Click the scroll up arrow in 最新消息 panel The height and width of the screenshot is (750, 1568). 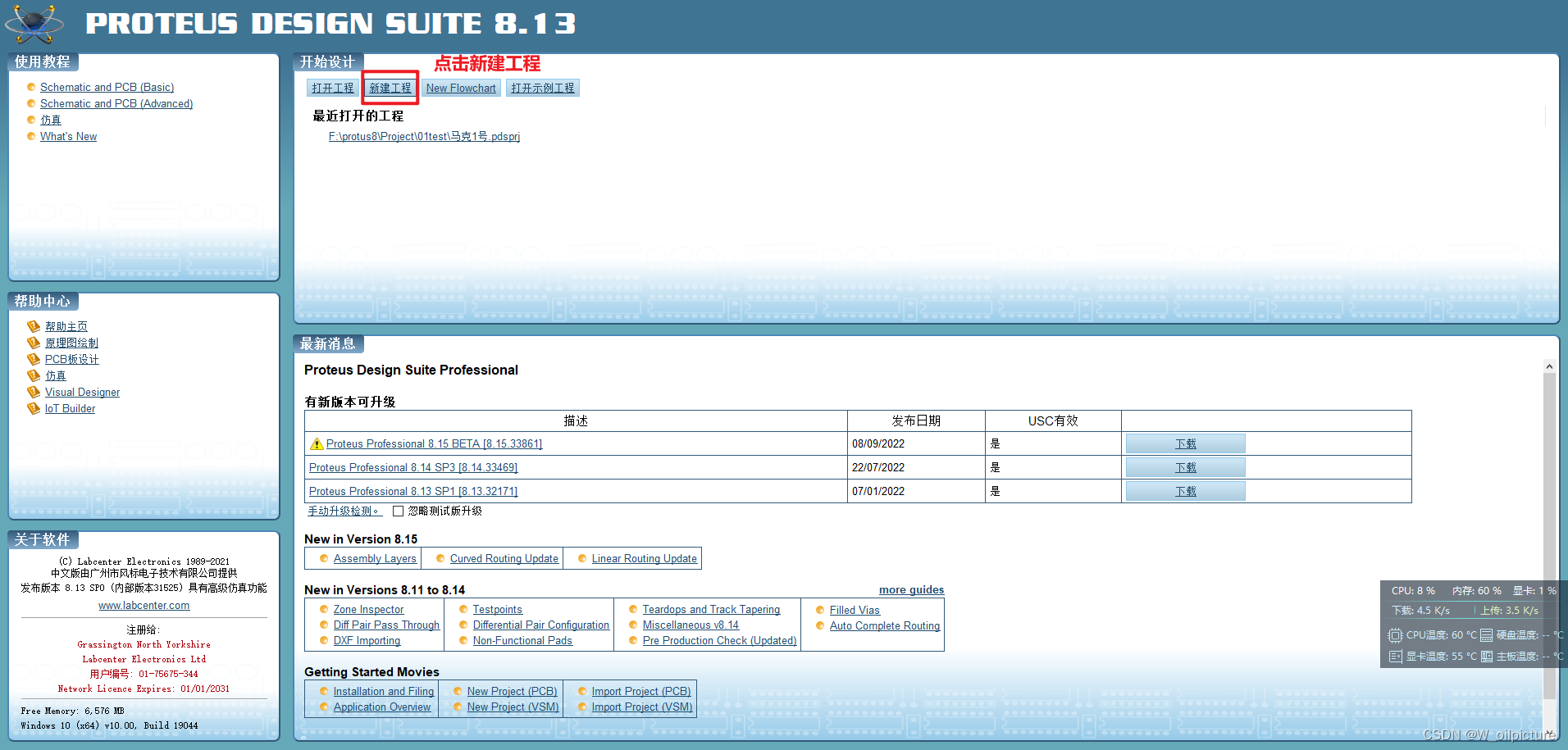[x=1549, y=366]
